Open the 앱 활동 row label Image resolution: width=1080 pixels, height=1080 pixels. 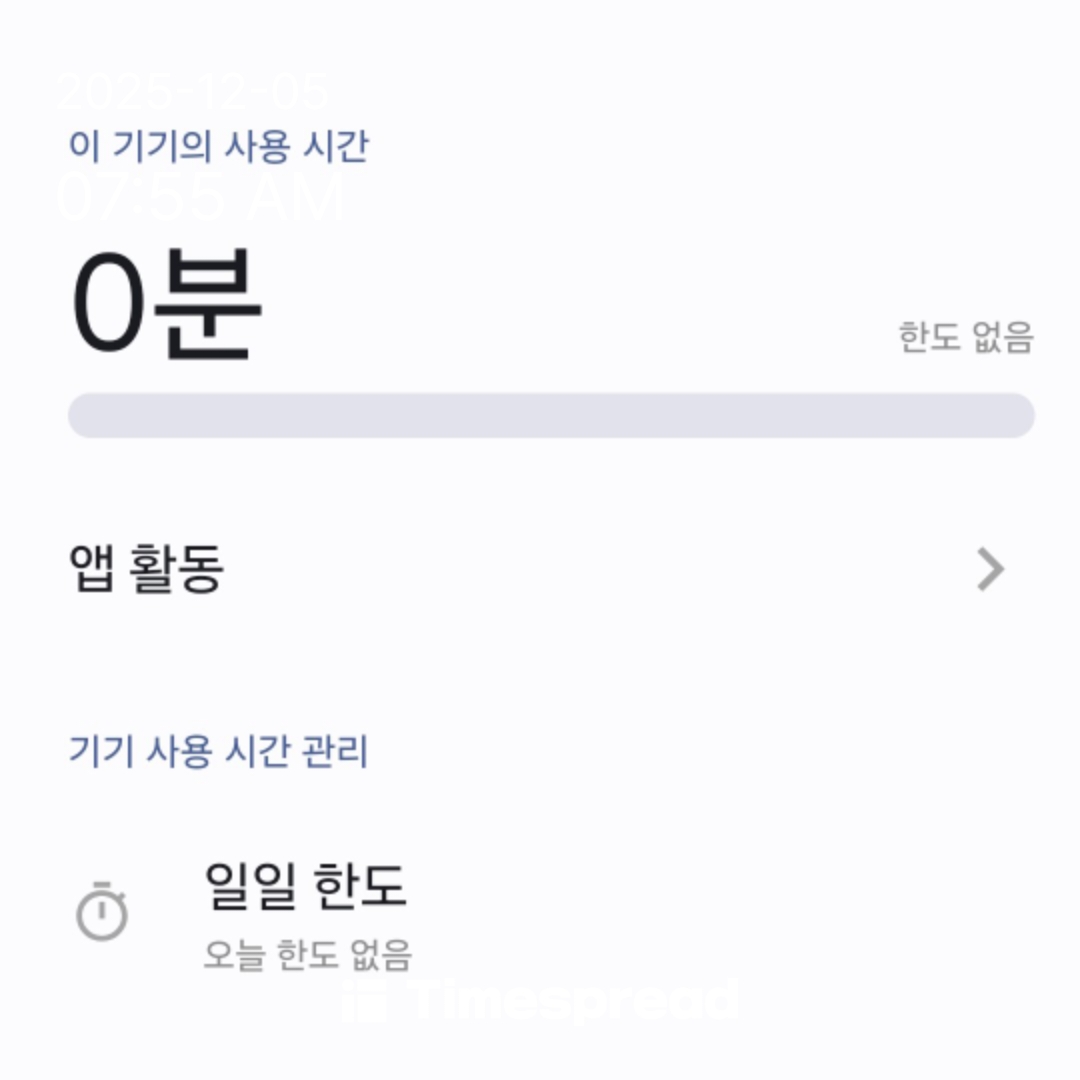(146, 569)
